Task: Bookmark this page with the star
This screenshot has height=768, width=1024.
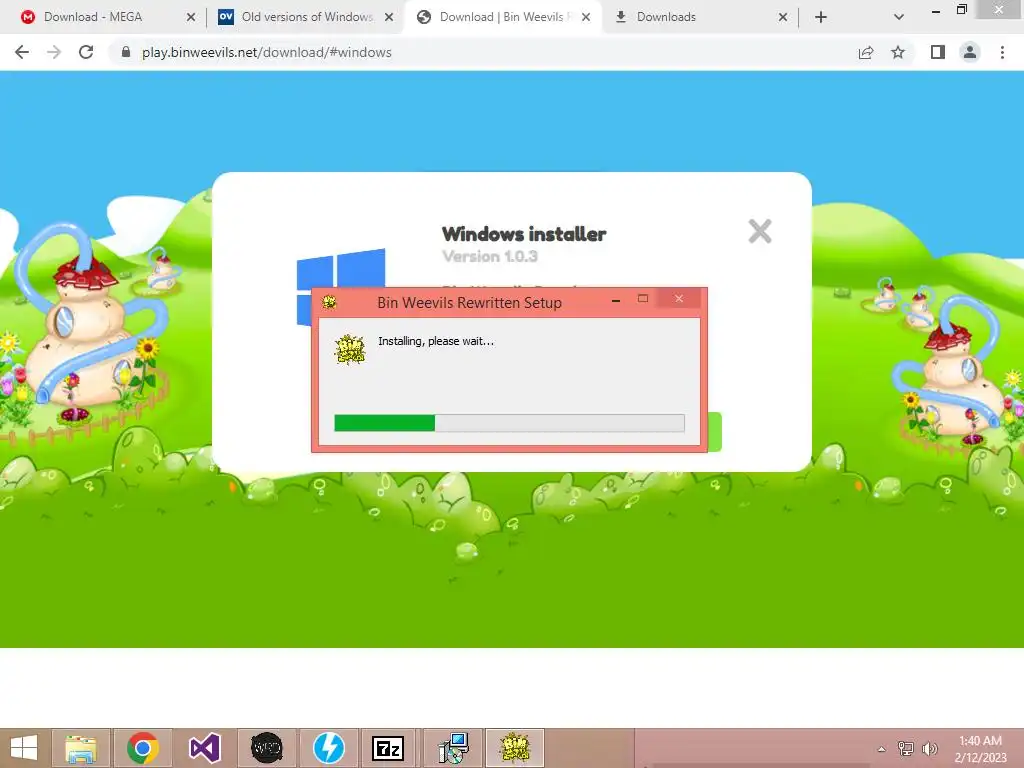Action: pyautogui.click(x=898, y=52)
